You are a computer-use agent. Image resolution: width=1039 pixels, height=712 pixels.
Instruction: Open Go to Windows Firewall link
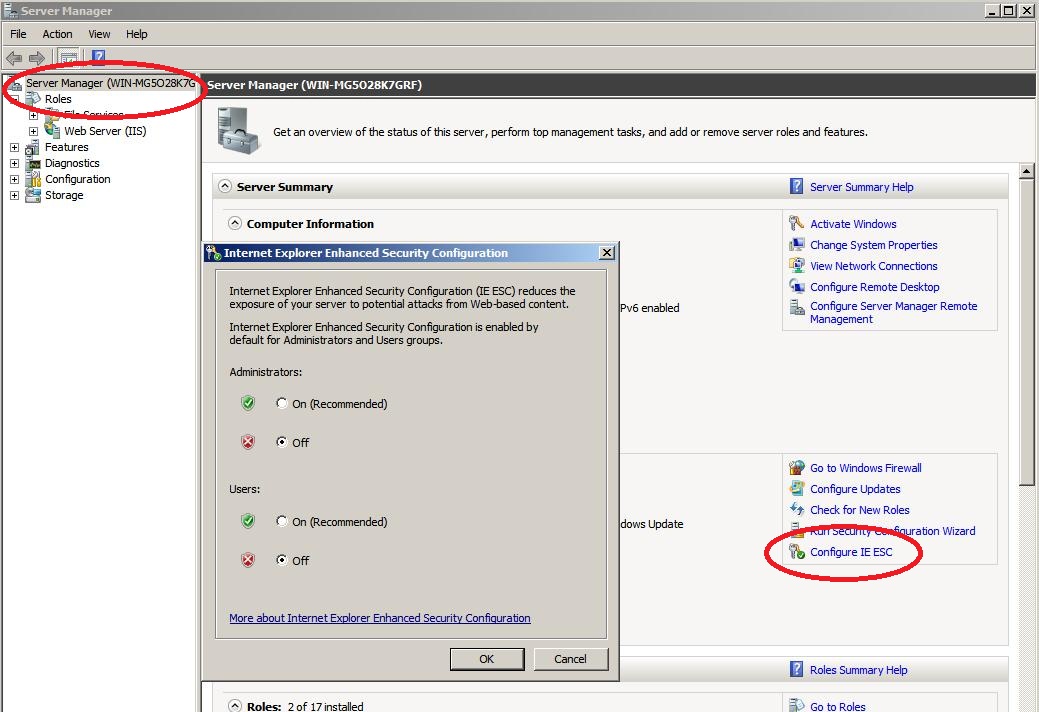pyautogui.click(x=865, y=468)
